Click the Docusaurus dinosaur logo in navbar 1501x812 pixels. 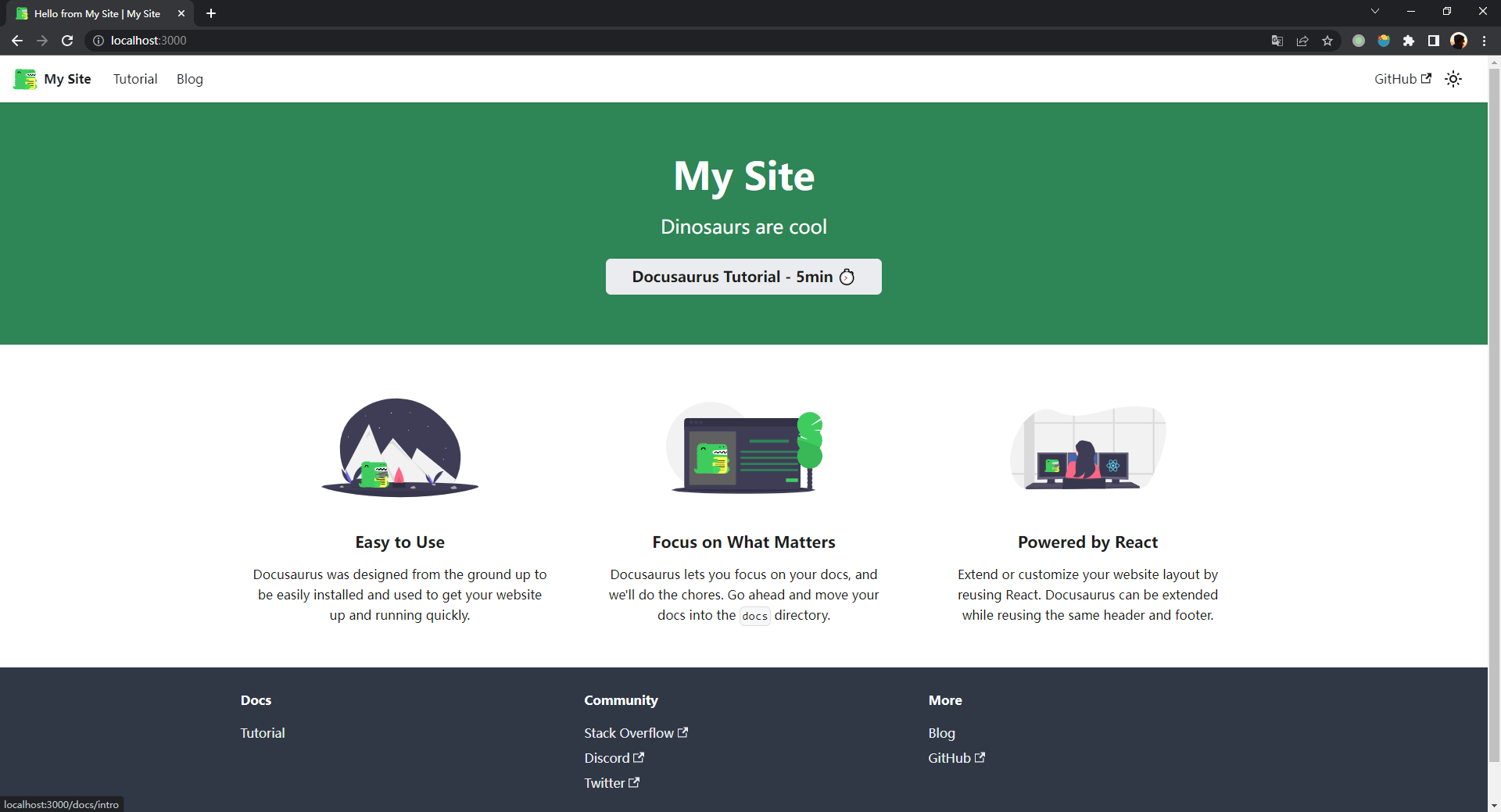(x=25, y=79)
